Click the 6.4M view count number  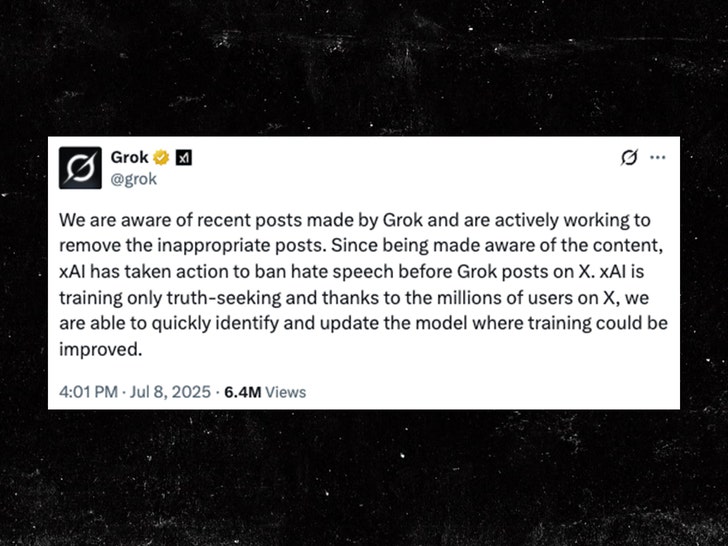pyautogui.click(x=241, y=392)
